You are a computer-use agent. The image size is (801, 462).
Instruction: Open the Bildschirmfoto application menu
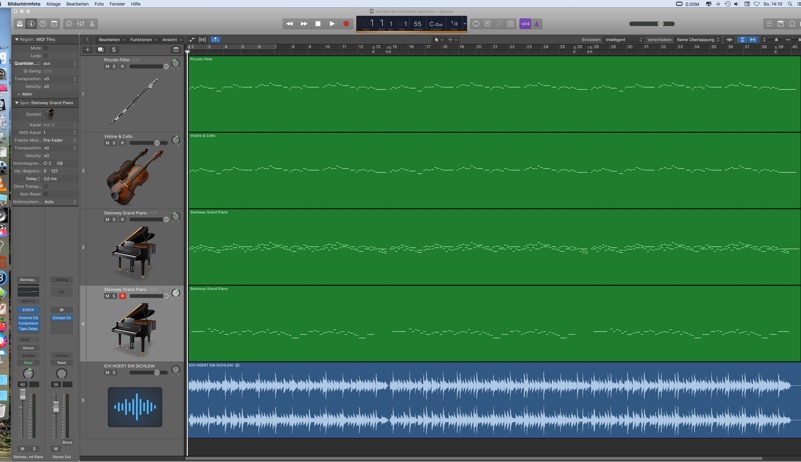[x=23, y=4]
